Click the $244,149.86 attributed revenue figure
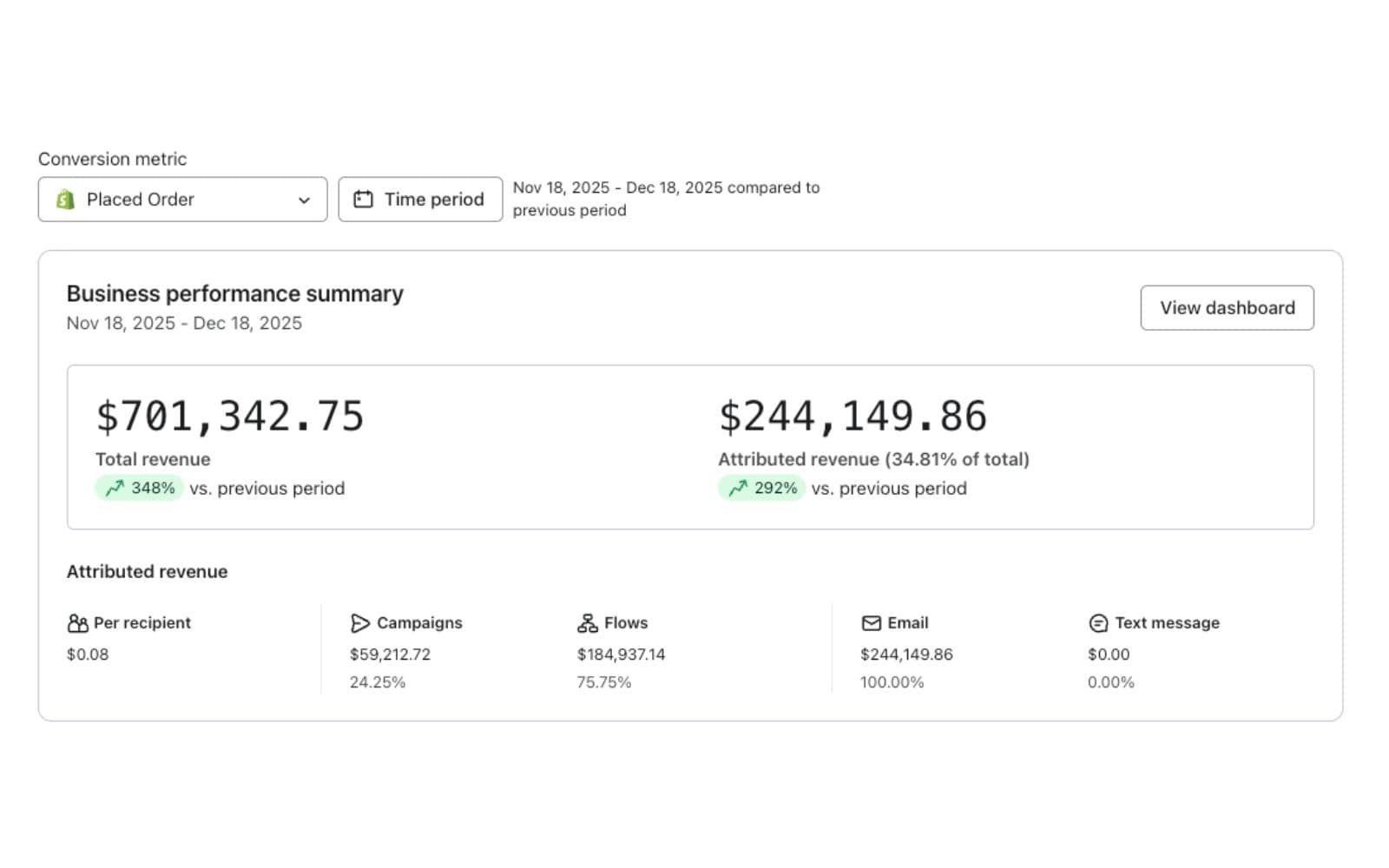This screenshot has width=1389, height=868. (x=852, y=417)
